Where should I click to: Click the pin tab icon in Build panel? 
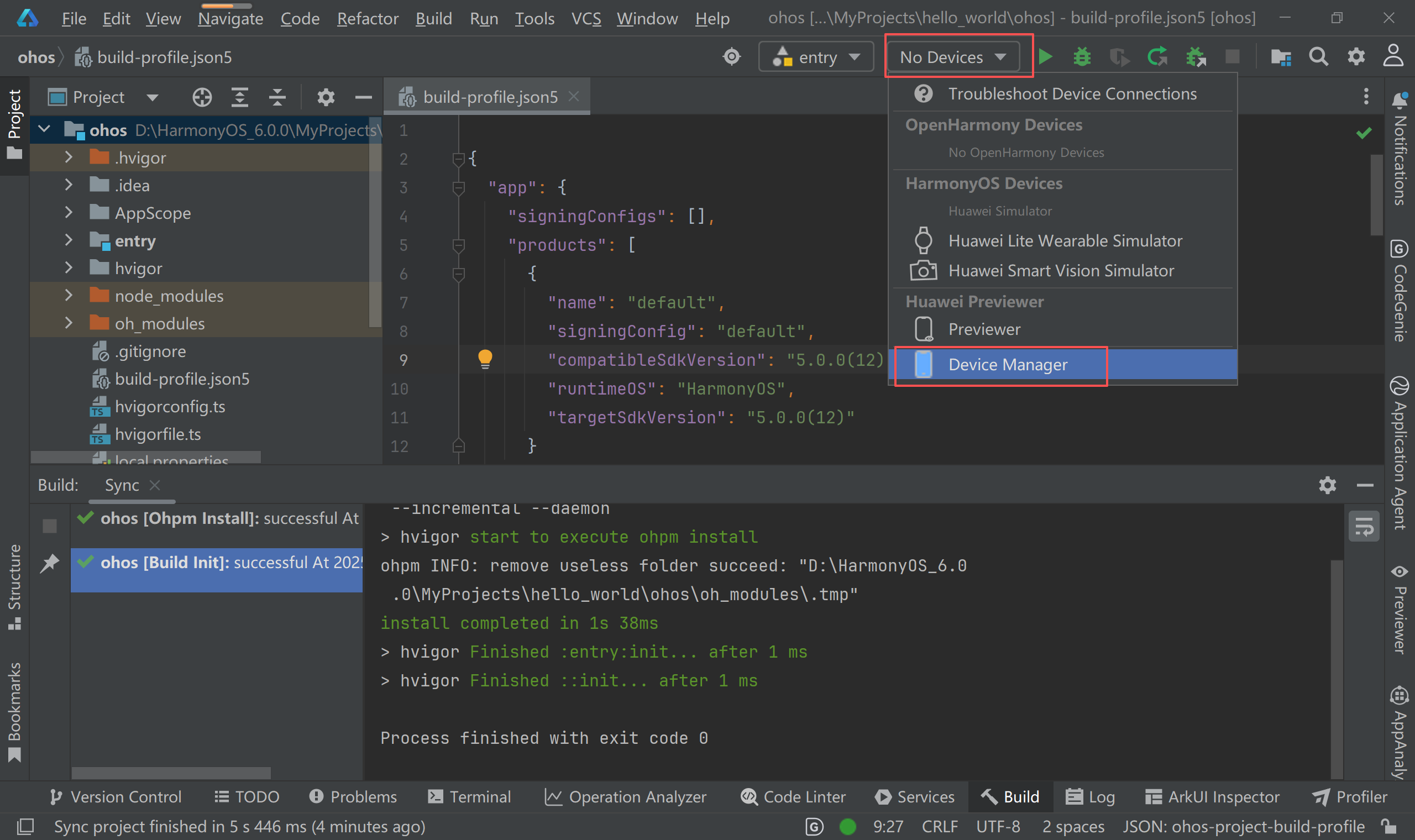50,563
